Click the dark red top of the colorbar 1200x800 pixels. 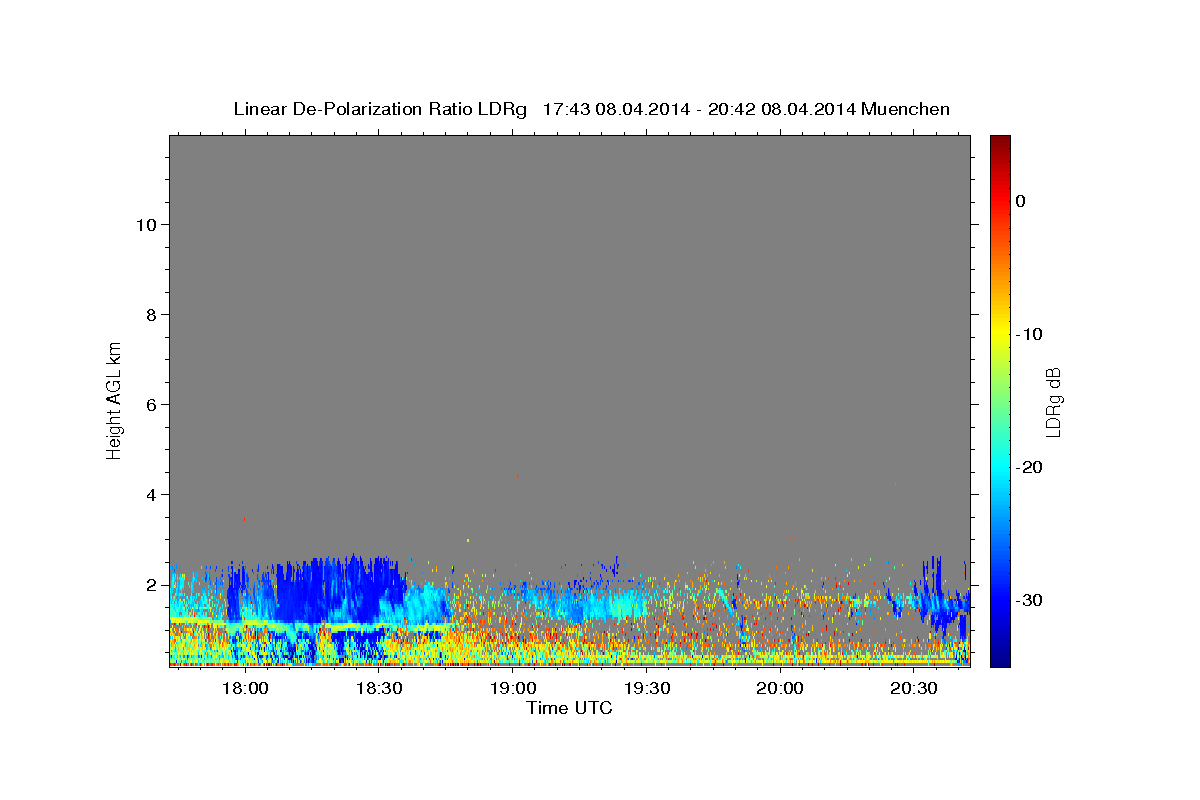pos(1000,143)
